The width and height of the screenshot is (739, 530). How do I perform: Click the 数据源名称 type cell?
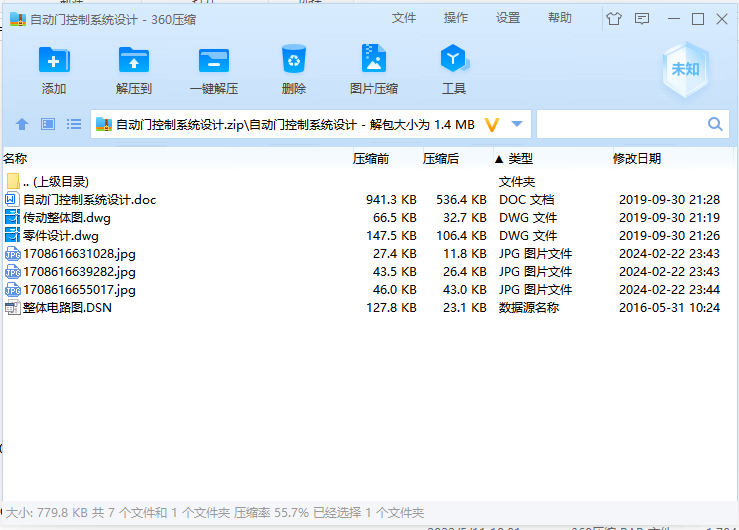pyautogui.click(x=529, y=308)
